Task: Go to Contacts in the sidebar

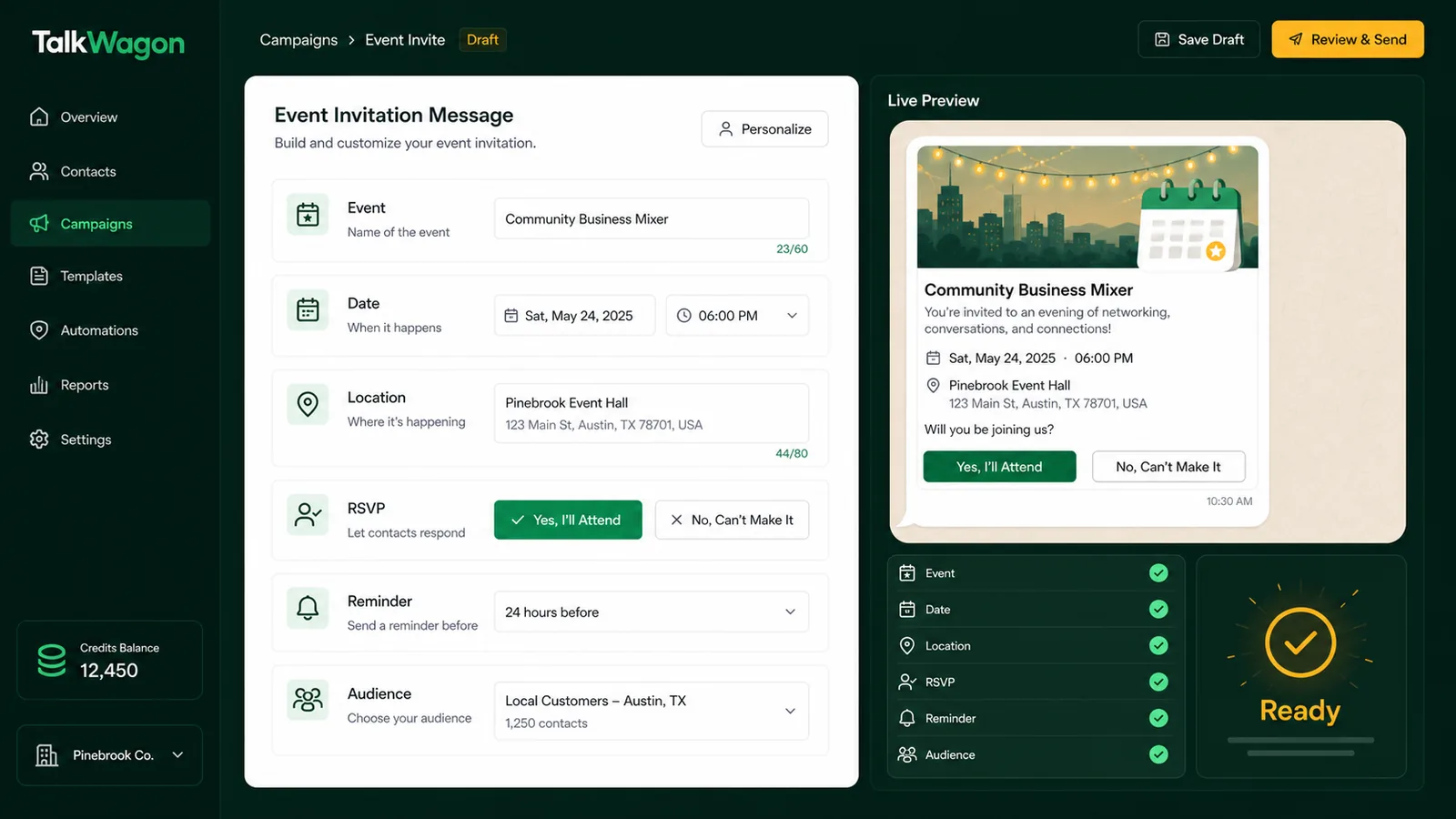Action: [x=110, y=171]
